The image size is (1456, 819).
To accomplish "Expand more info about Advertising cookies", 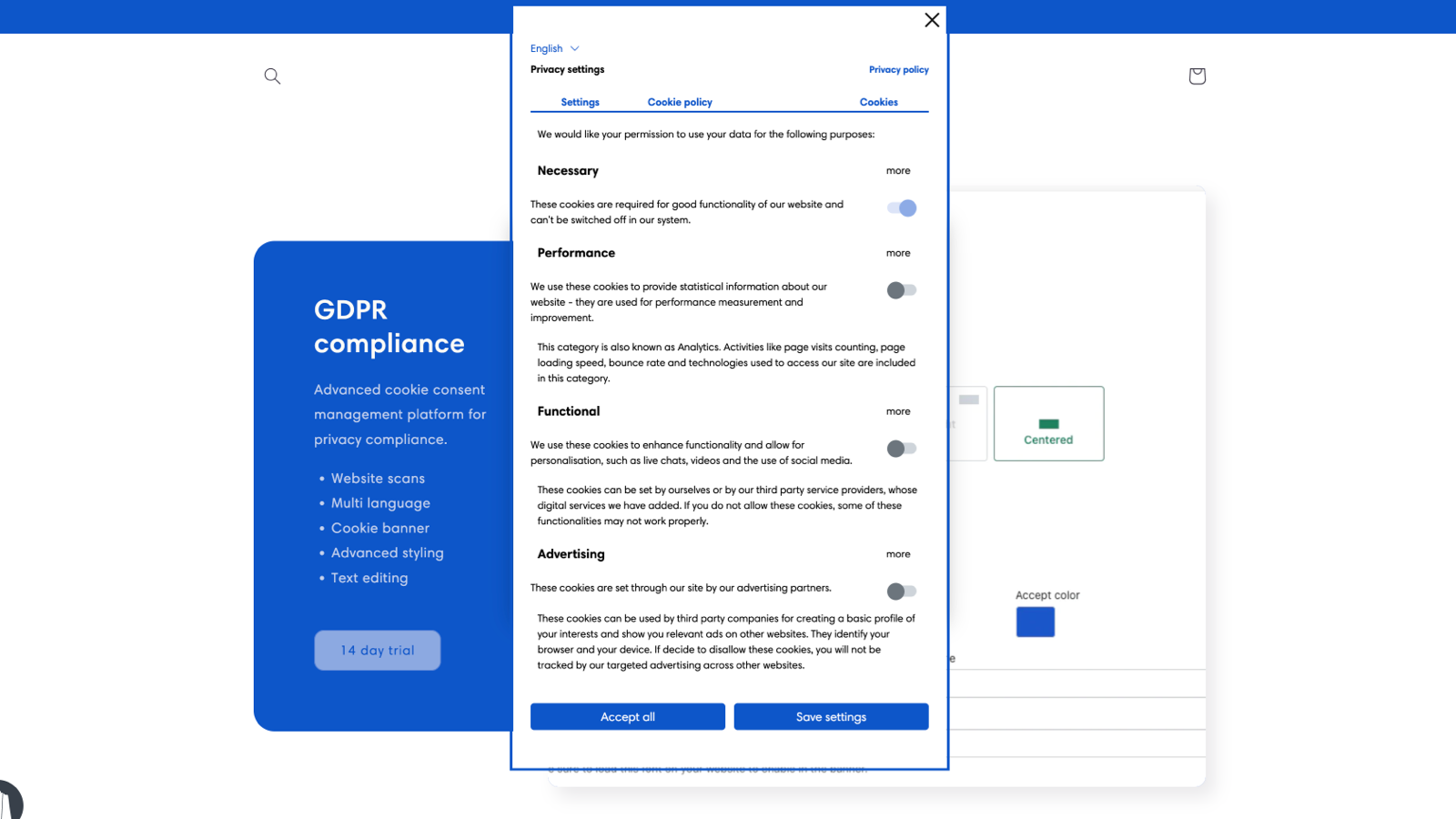I will coord(898,553).
